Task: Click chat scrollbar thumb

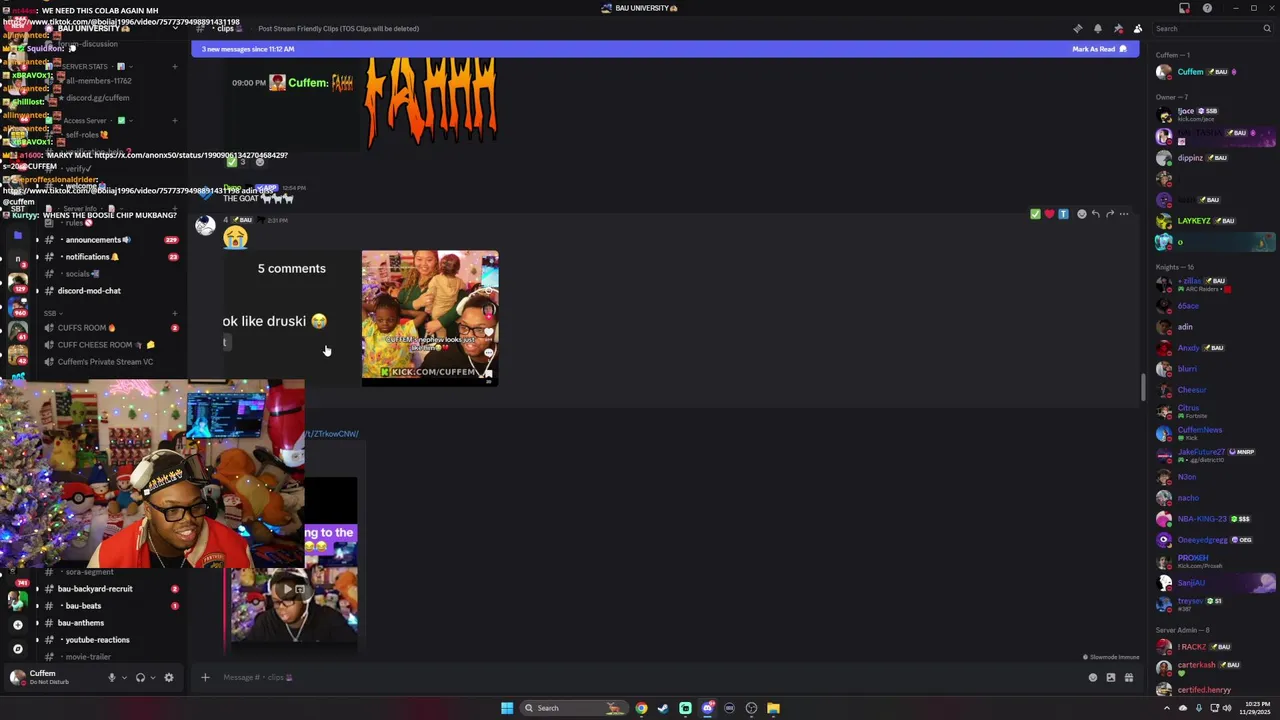Action: tap(1145, 388)
